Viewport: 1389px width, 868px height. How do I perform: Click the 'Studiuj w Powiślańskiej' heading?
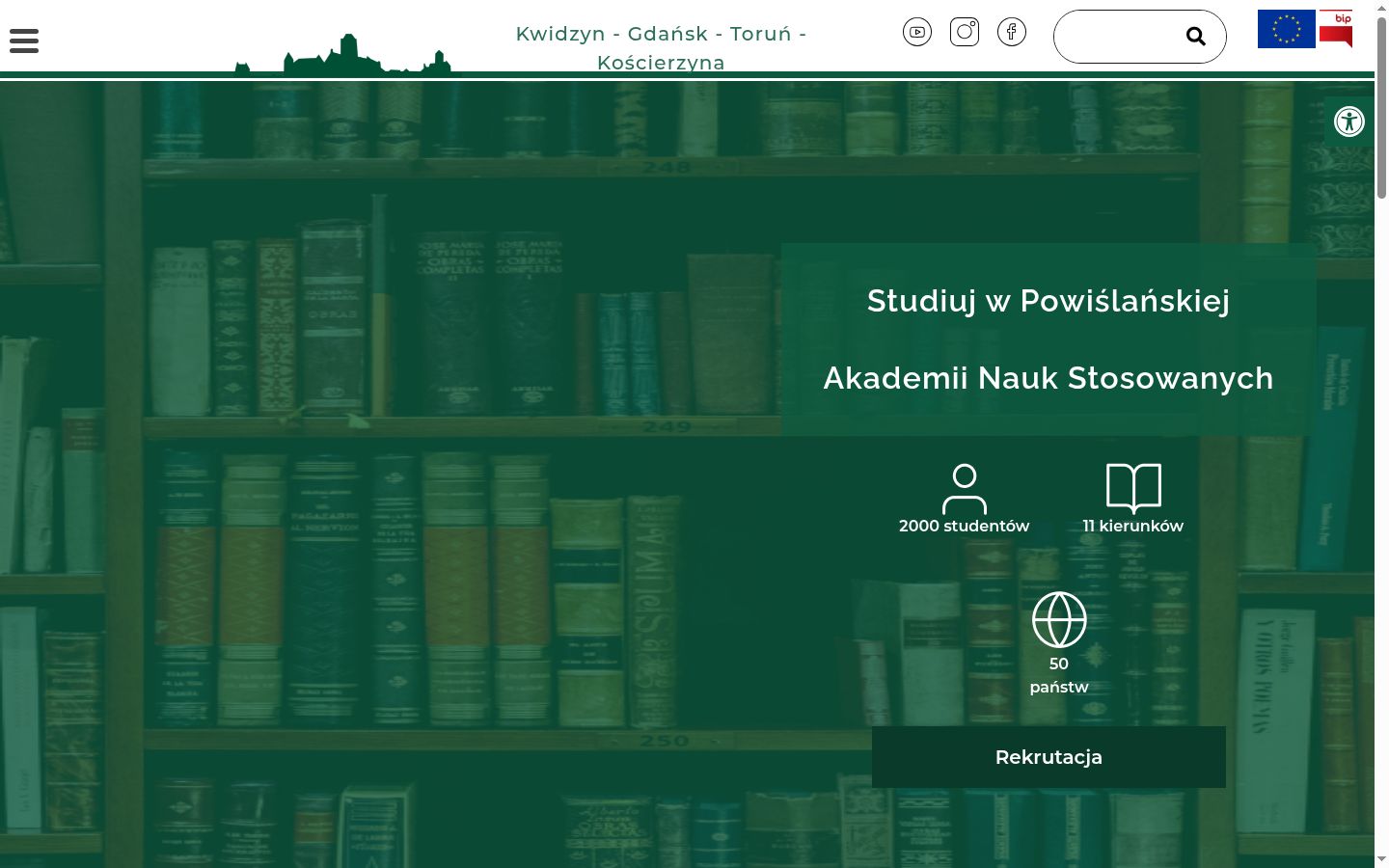(x=1049, y=301)
